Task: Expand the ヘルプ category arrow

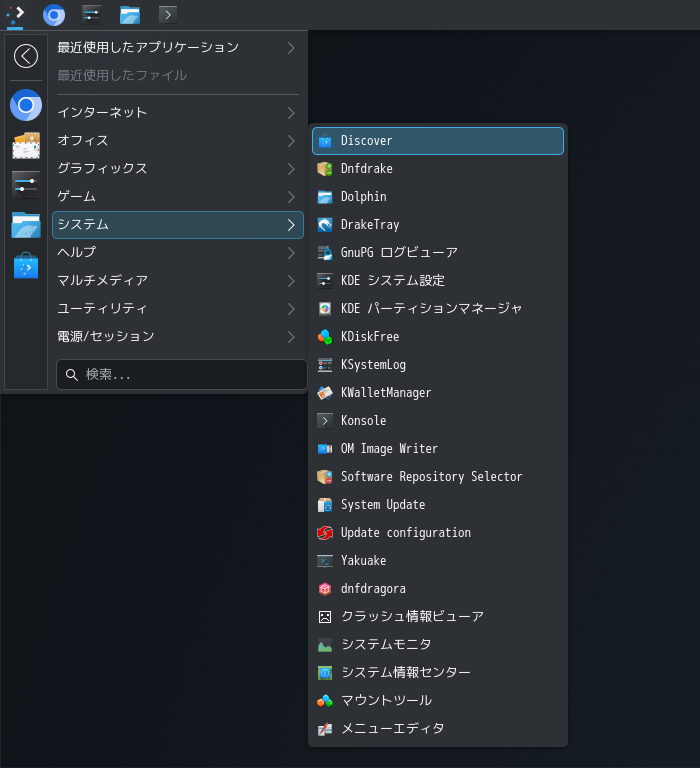Action: tap(291, 253)
